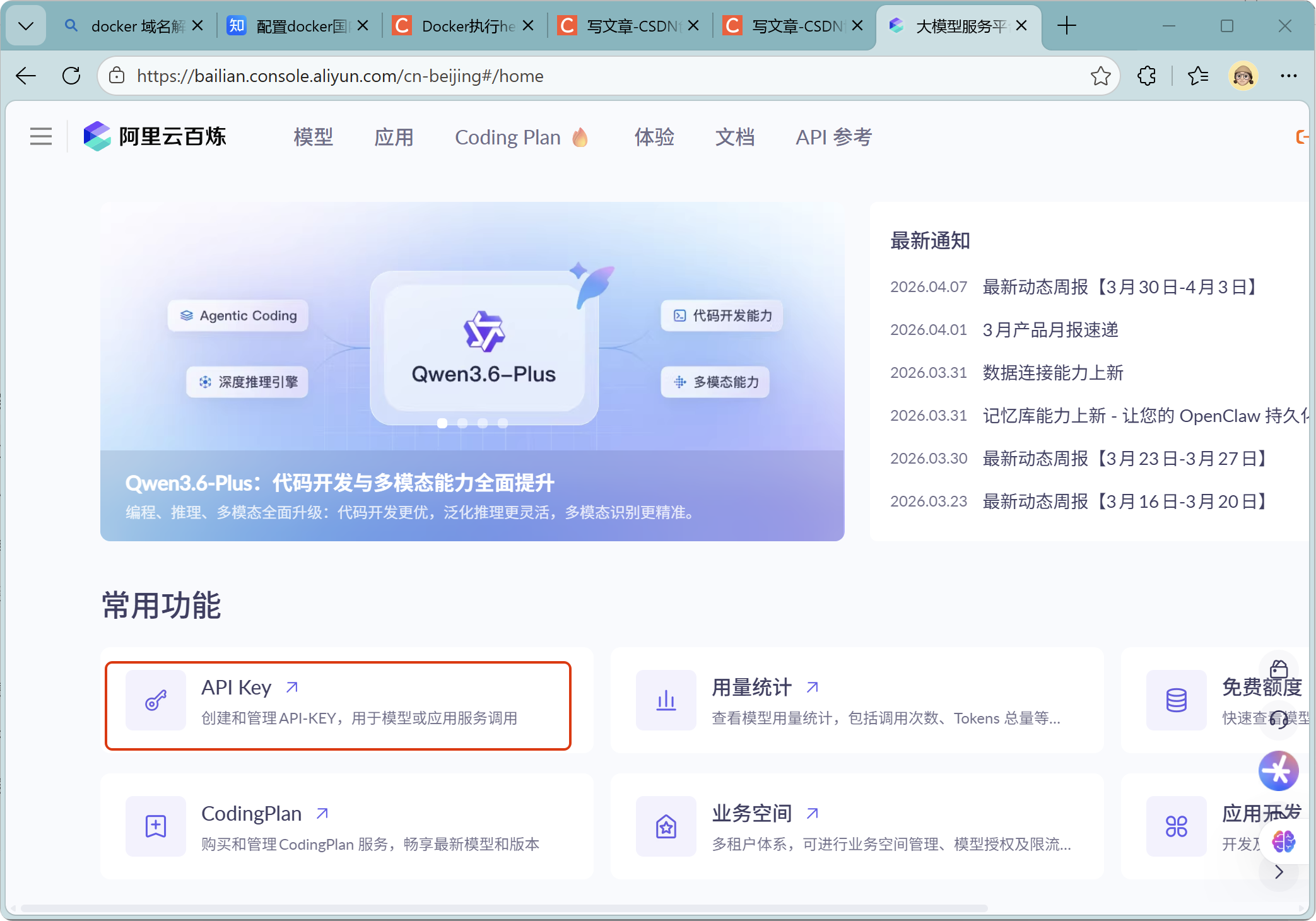Open API Key external link arrow
The height and width of the screenshot is (921, 1316).
click(x=291, y=687)
